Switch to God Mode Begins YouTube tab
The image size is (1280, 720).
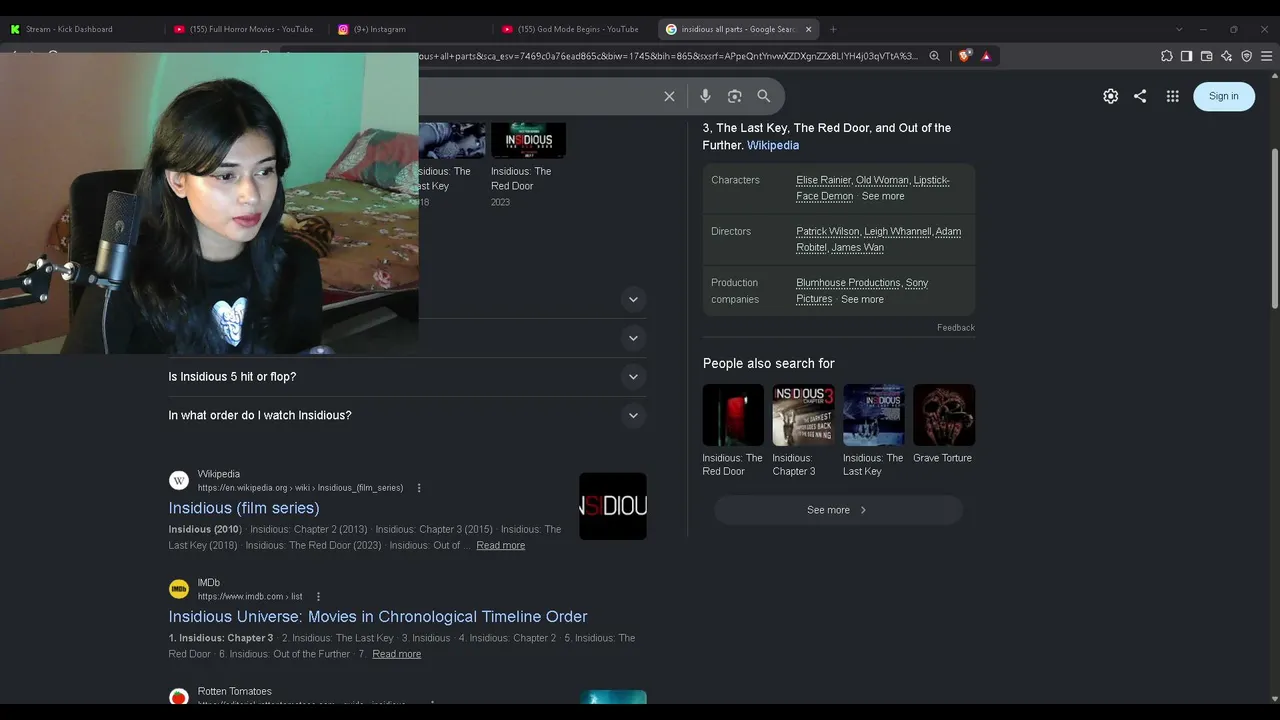[x=573, y=29]
